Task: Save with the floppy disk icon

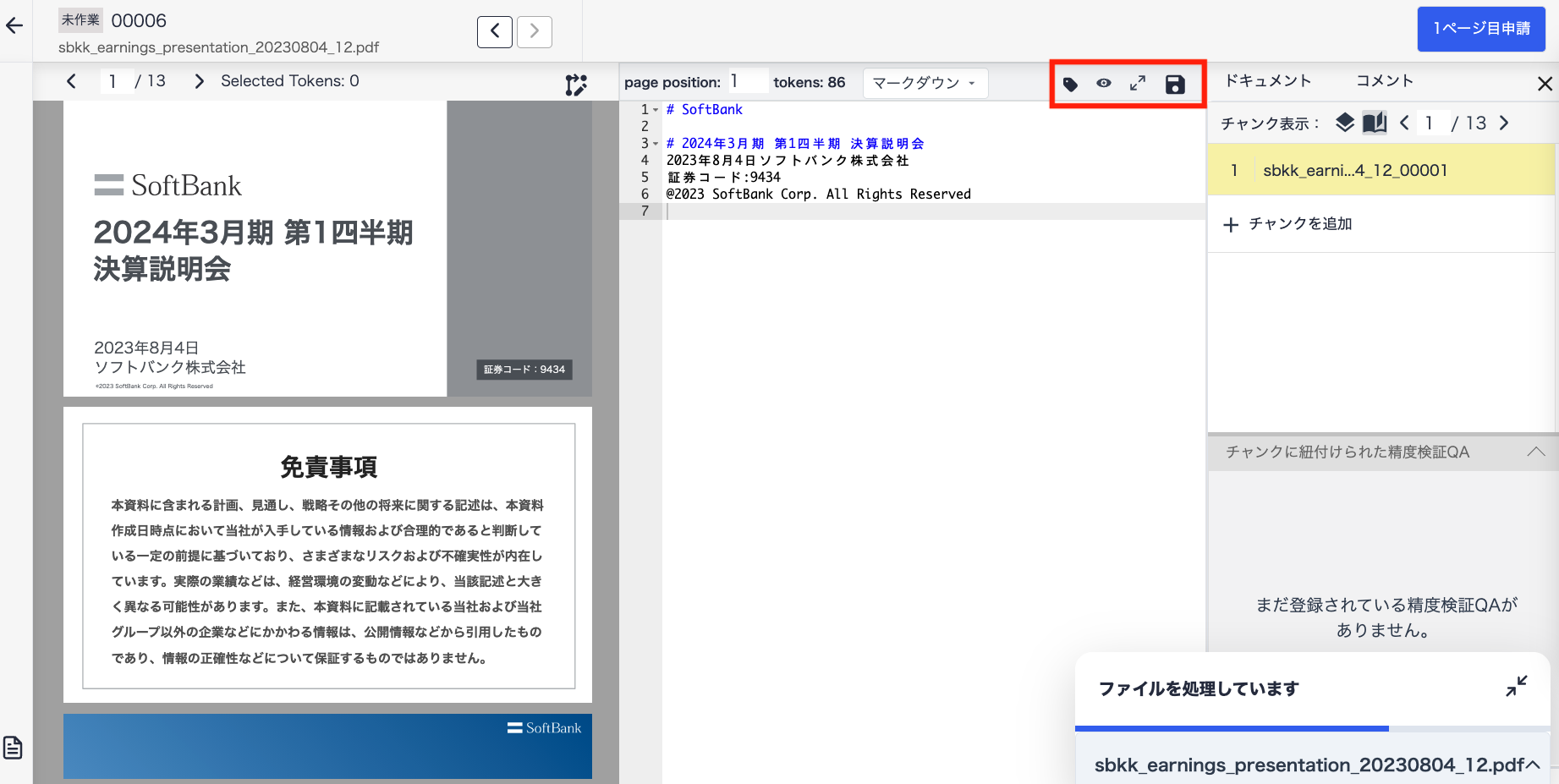Action: [x=1175, y=84]
